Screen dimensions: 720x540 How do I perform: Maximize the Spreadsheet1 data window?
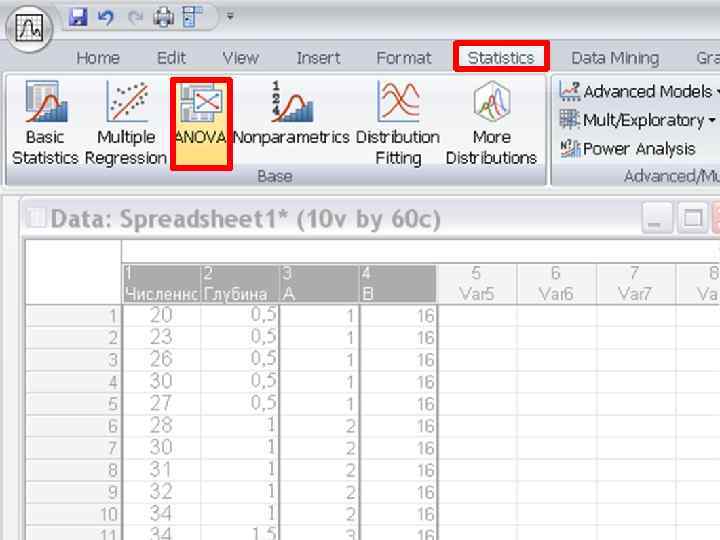point(692,218)
